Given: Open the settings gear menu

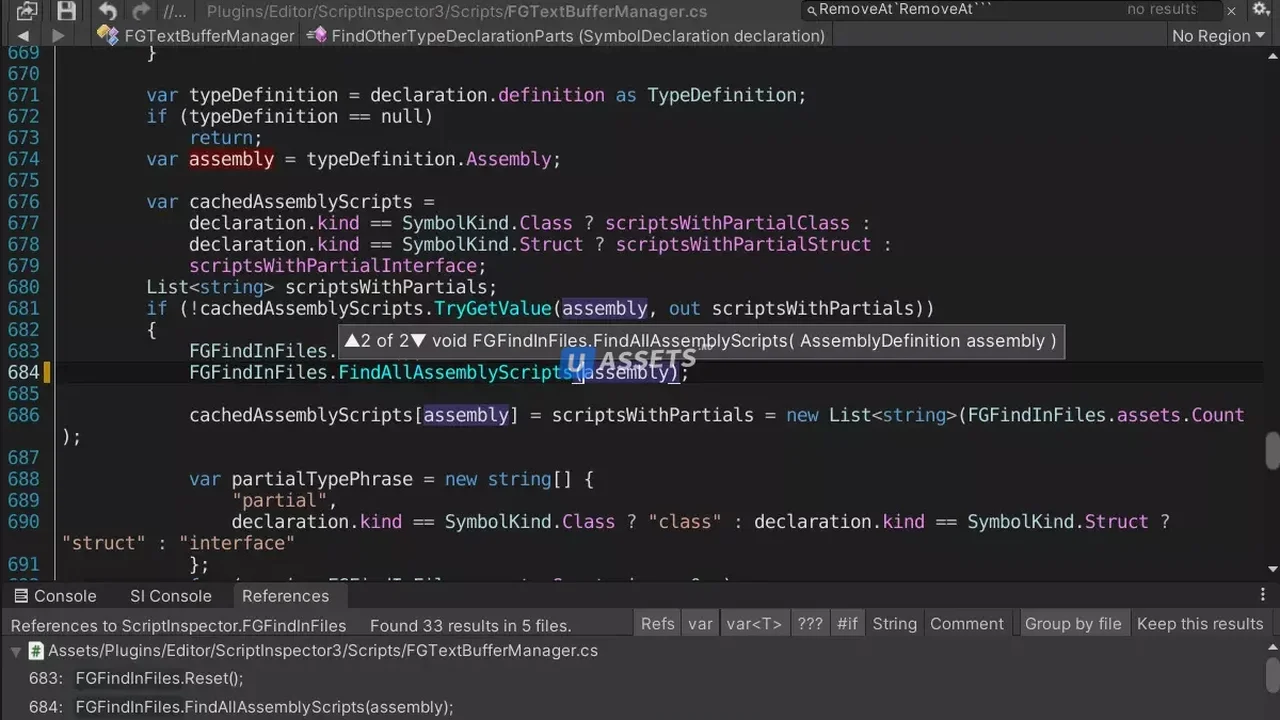Looking at the screenshot, I should point(1261,9).
